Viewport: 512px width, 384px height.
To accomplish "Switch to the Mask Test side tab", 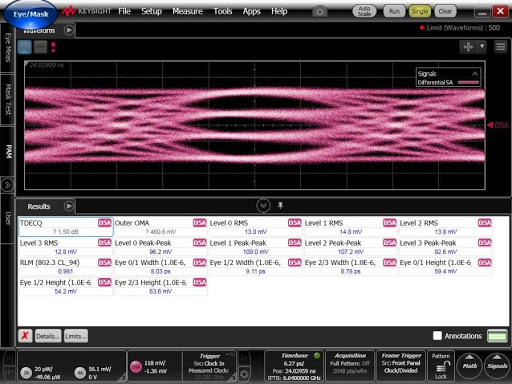I will [x=8, y=99].
